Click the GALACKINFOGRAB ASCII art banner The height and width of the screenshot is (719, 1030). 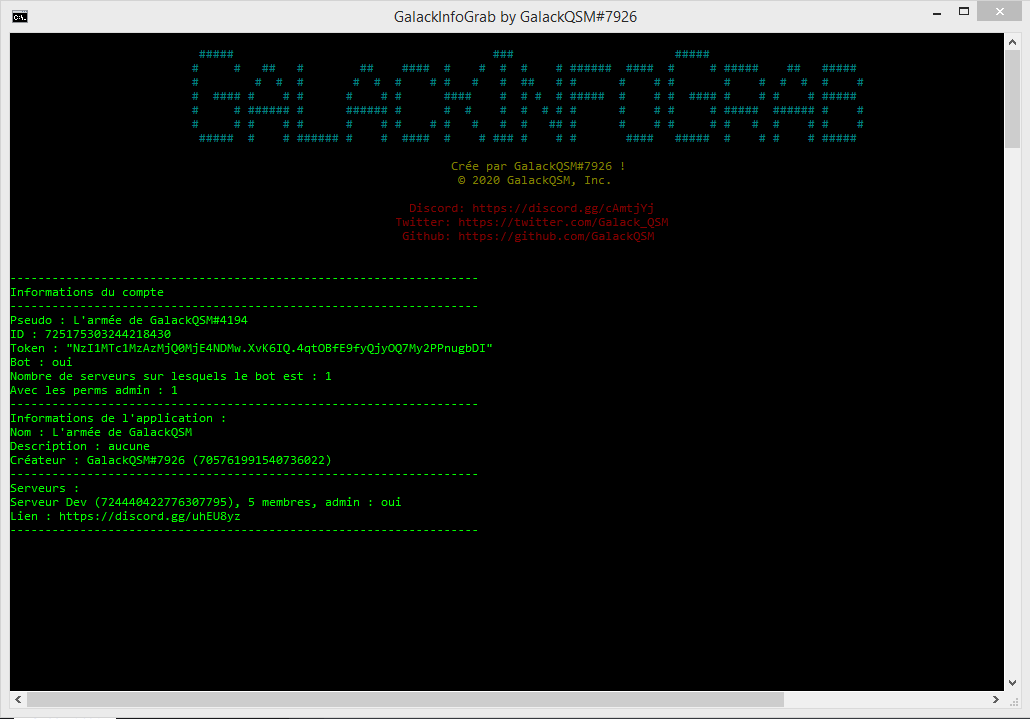tap(527, 96)
